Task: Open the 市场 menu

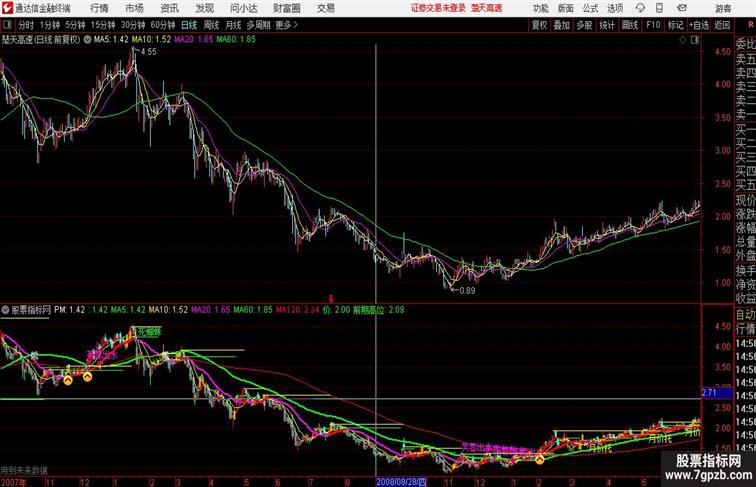Action: (135, 8)
